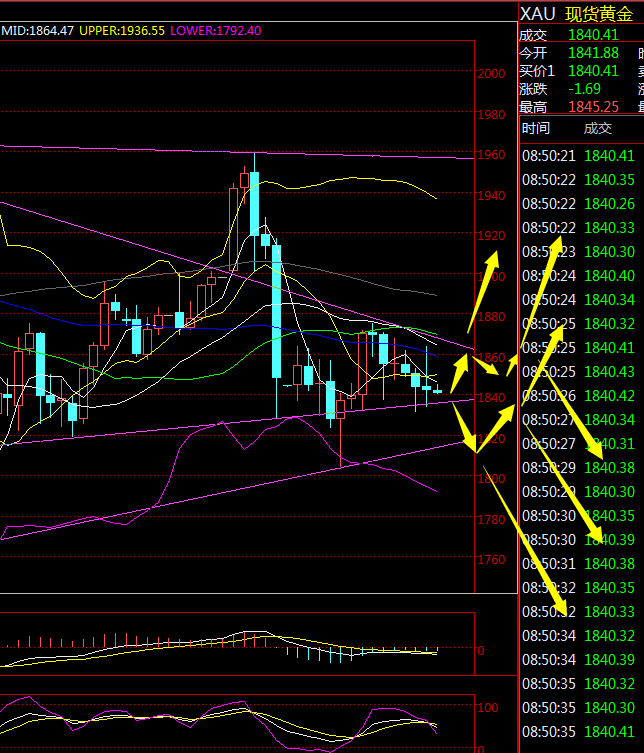The width and height of the screenshot is (644, 753).
Task: Click the 1760 level on price axis
Action: [x=491, y=560]
